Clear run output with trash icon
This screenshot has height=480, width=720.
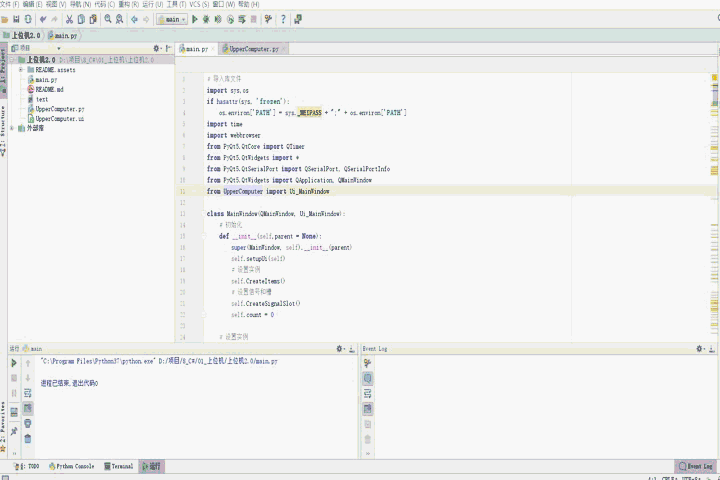click(x=28, y=438)
